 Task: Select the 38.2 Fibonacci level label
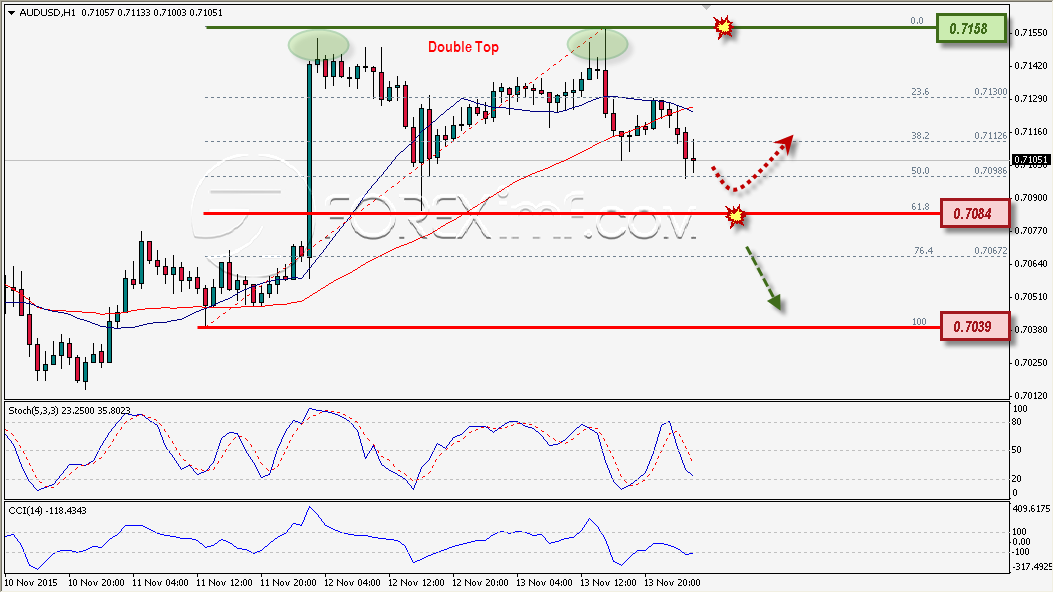(x=920, y=136)
